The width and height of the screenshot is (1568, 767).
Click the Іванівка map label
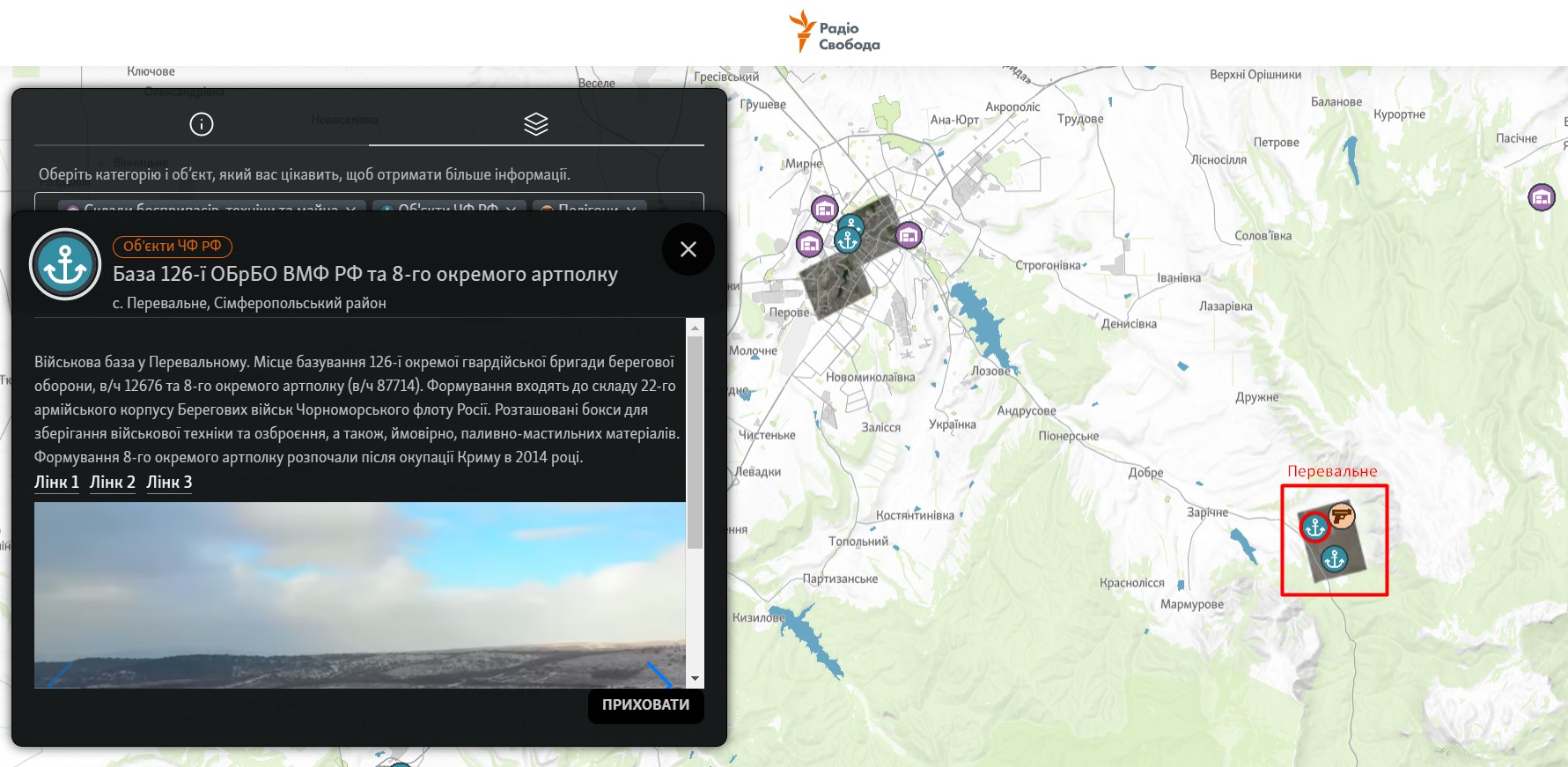[1179, 278]
